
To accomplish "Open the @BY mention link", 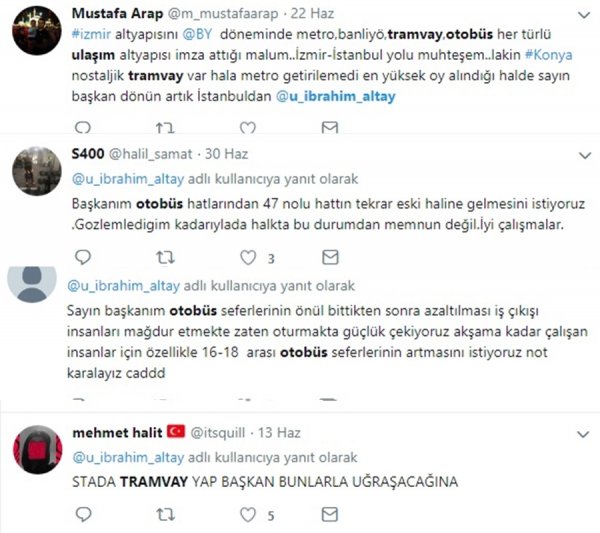I will point(197,34).
